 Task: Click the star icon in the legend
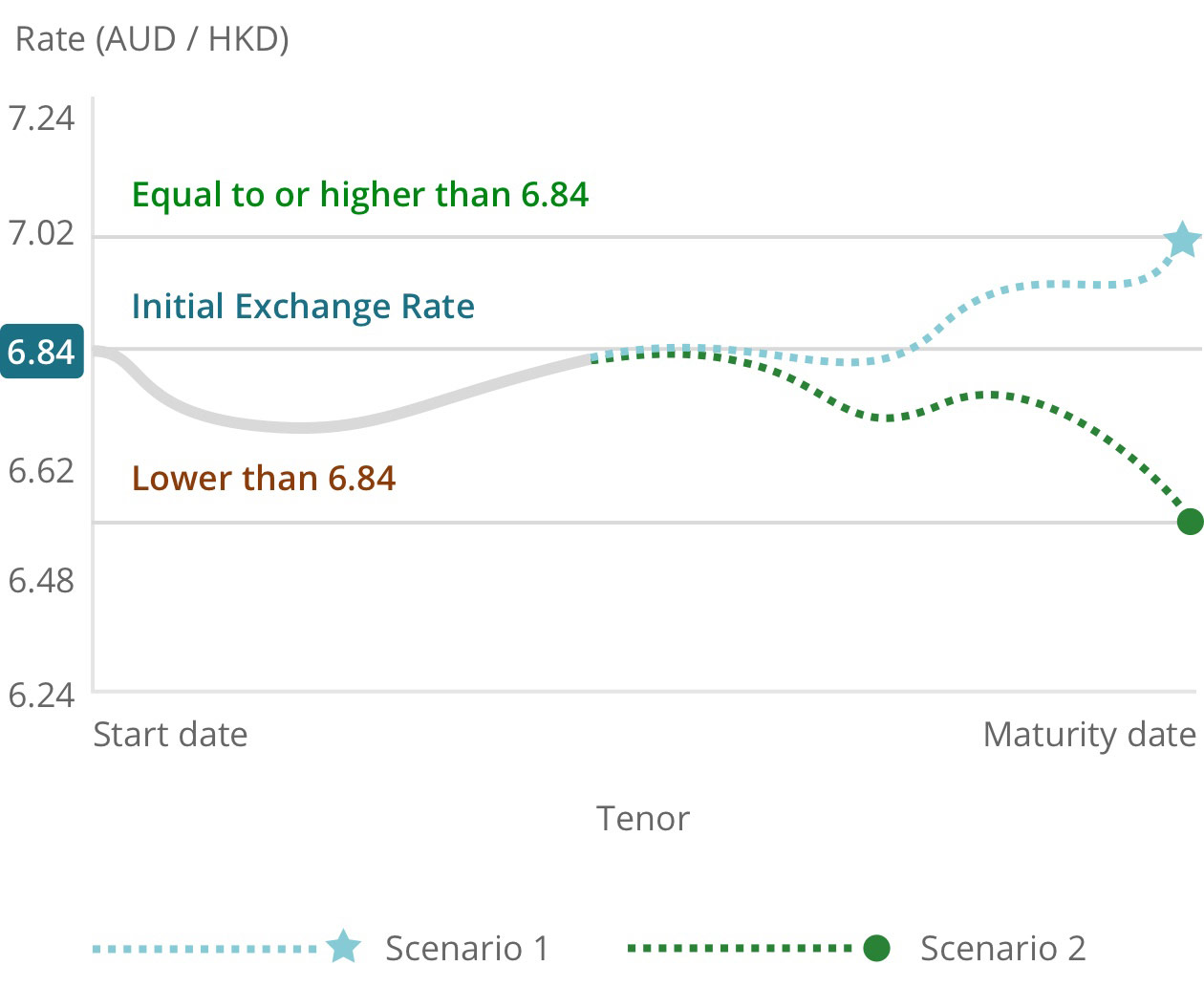click(343, 947)
